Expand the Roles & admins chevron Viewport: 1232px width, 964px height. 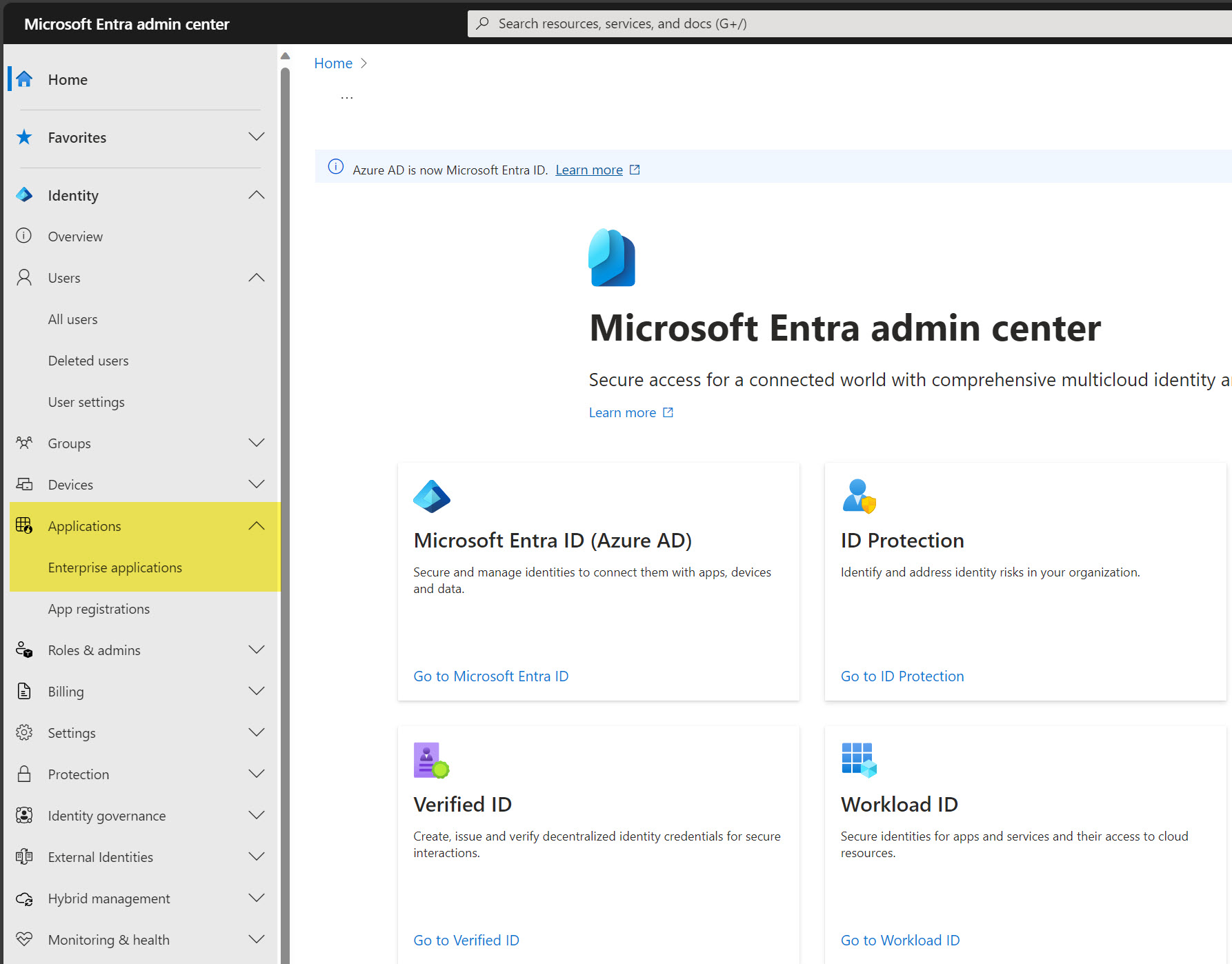[257, 650]
